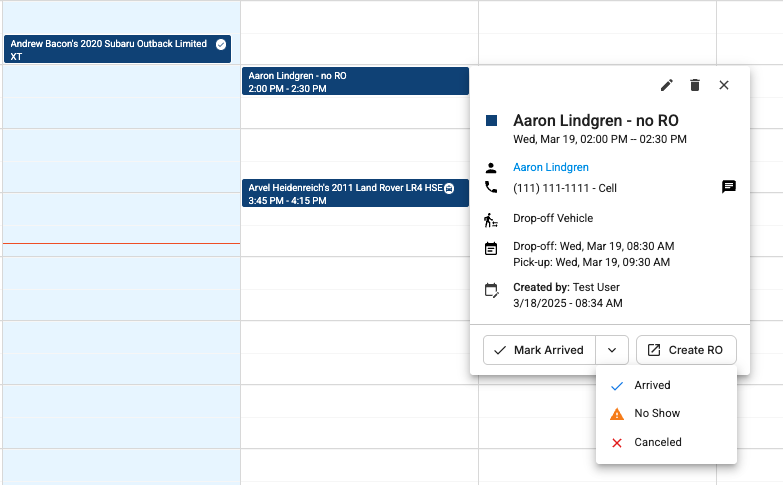The height and width of the screenshot is (485, 783).
Task: Close the appointment details popup
Action: click(724, 85)
